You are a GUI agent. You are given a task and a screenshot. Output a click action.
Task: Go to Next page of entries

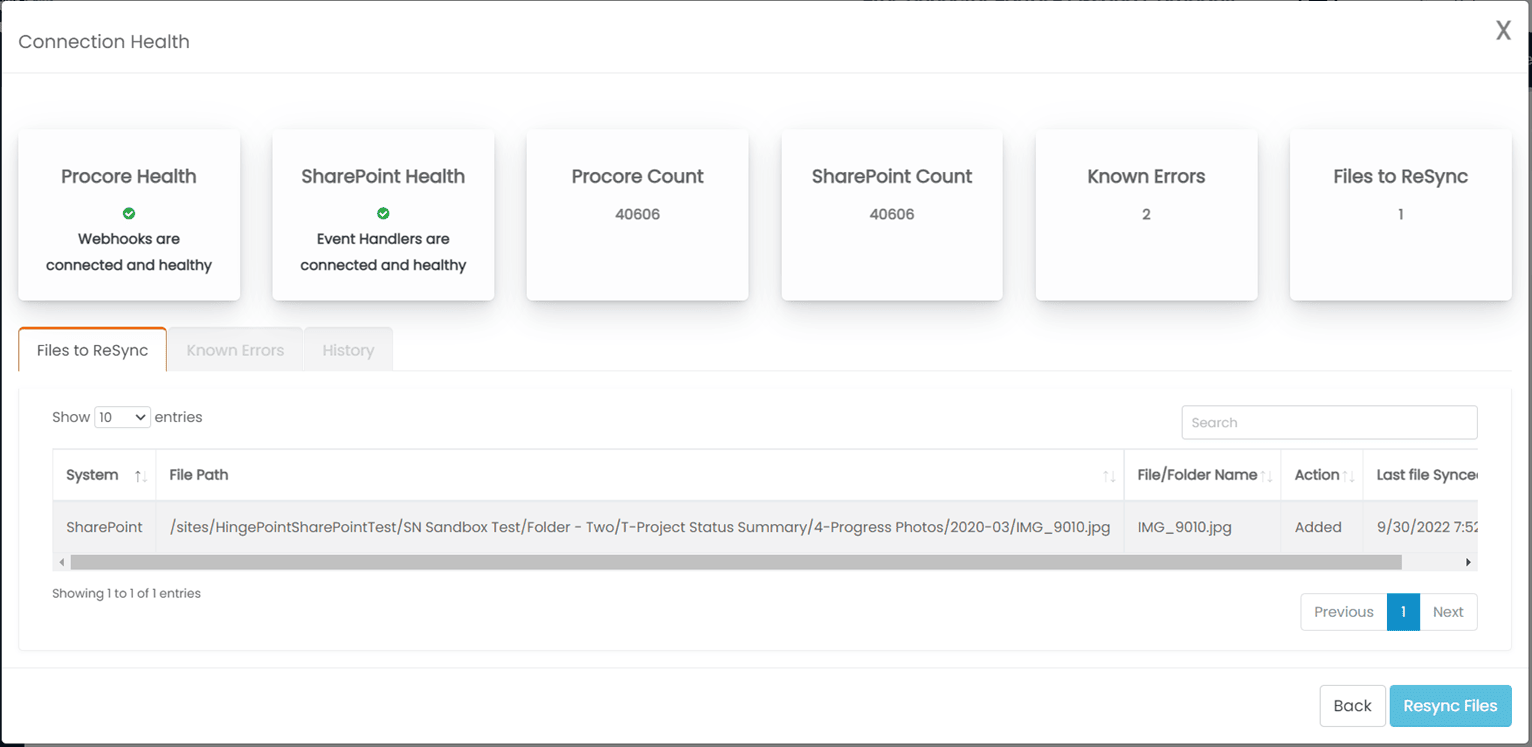[1448, 611]
